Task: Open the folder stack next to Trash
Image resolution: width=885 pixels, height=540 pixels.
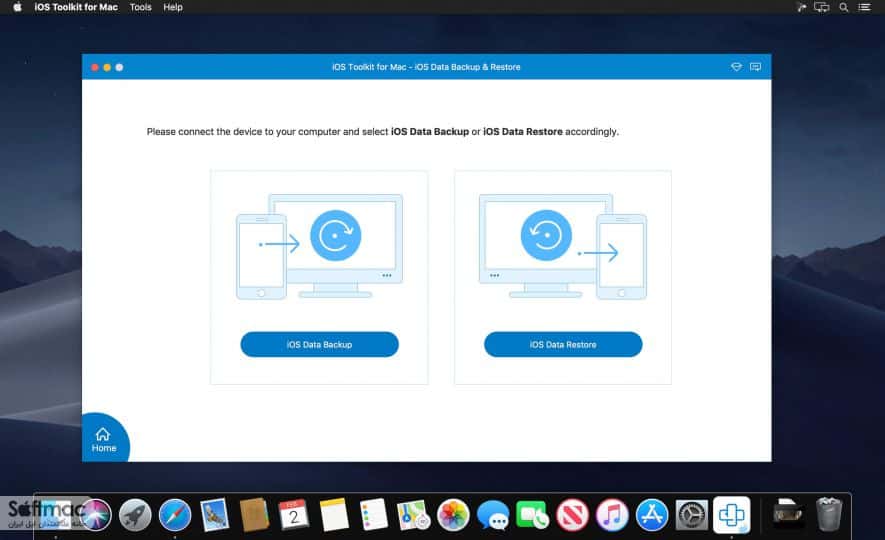Action: click(x=787, y=515)
